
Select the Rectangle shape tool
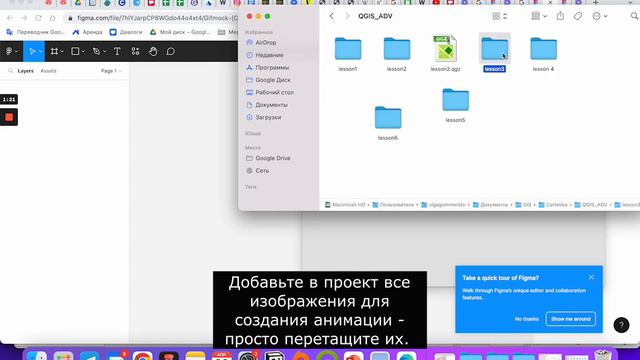75,51
